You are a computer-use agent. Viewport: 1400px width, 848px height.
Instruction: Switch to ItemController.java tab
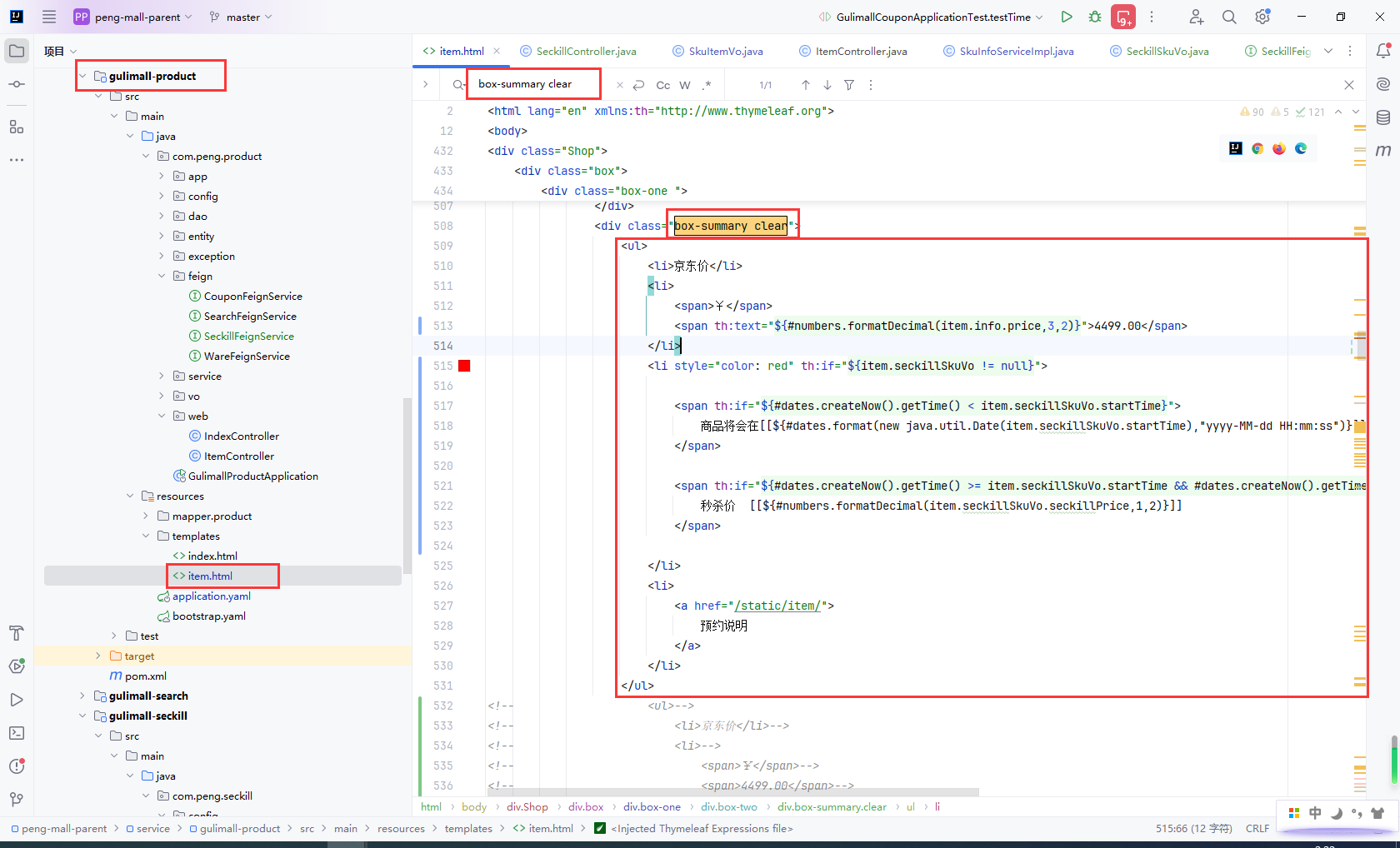[853, 51]
